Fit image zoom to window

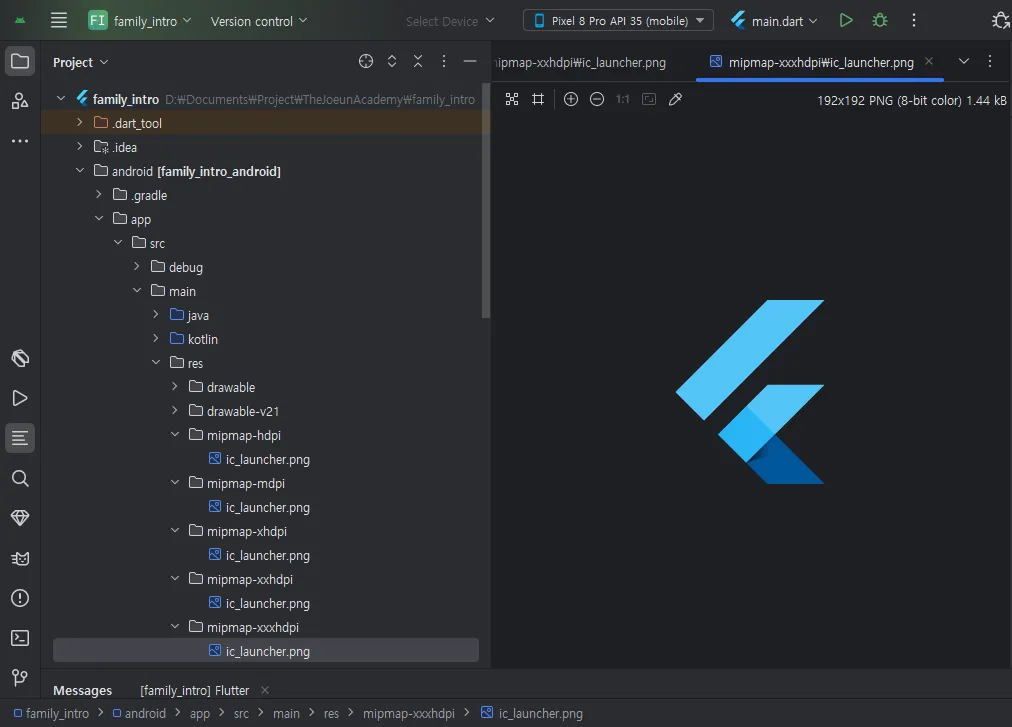tap(649, 99)
